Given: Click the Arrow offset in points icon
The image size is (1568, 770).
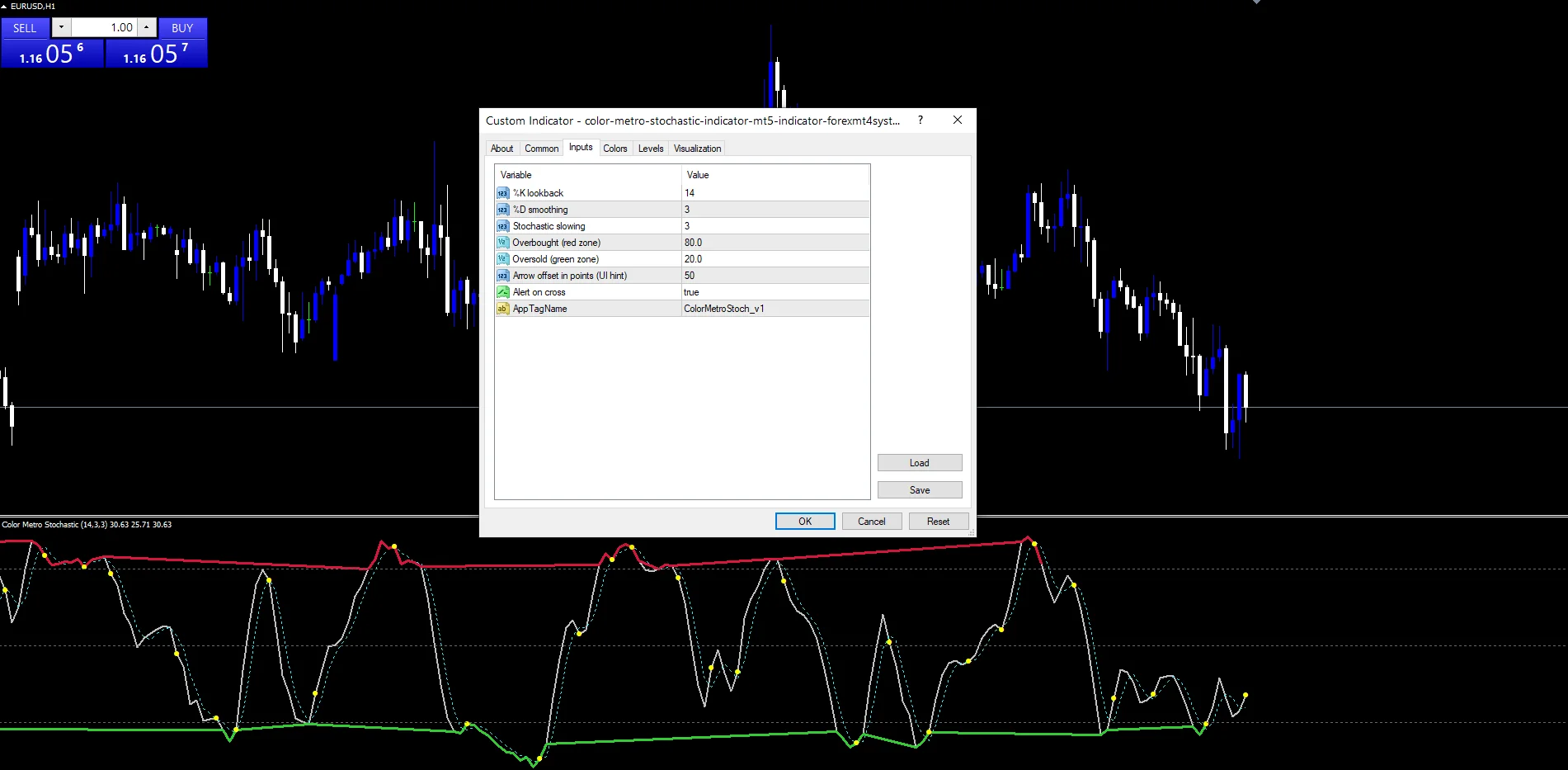Looking at the screenshot, I should tap(502, 276).
